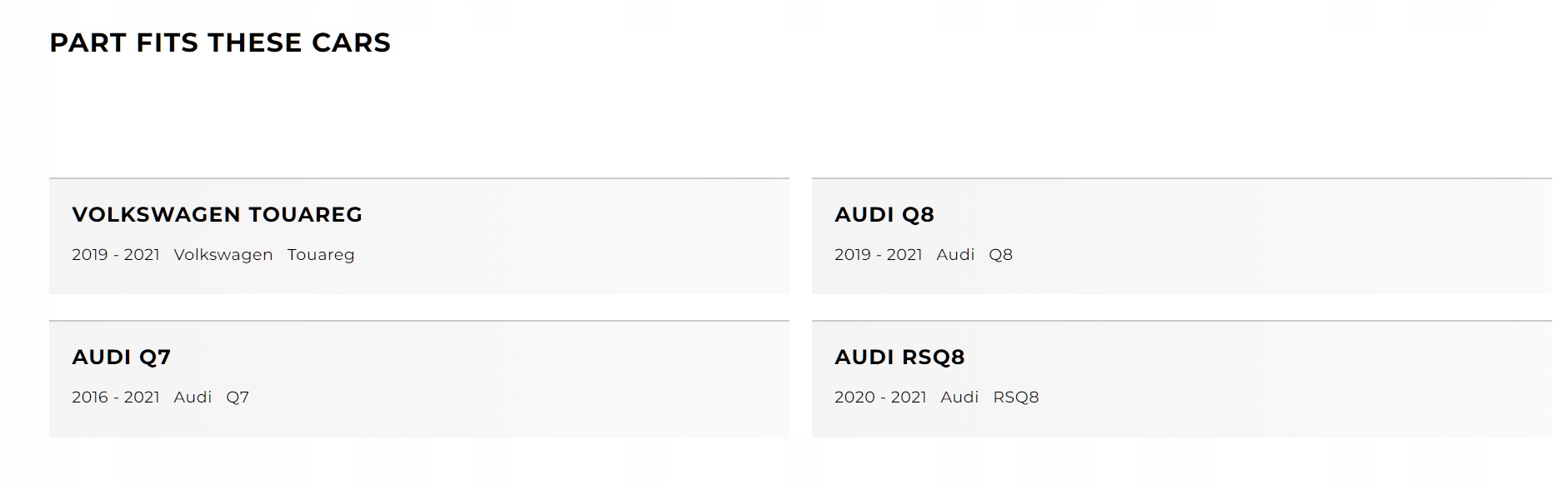Click the 2019 - 2021 years under Volkswagen Touareg

tap(116, 255)
